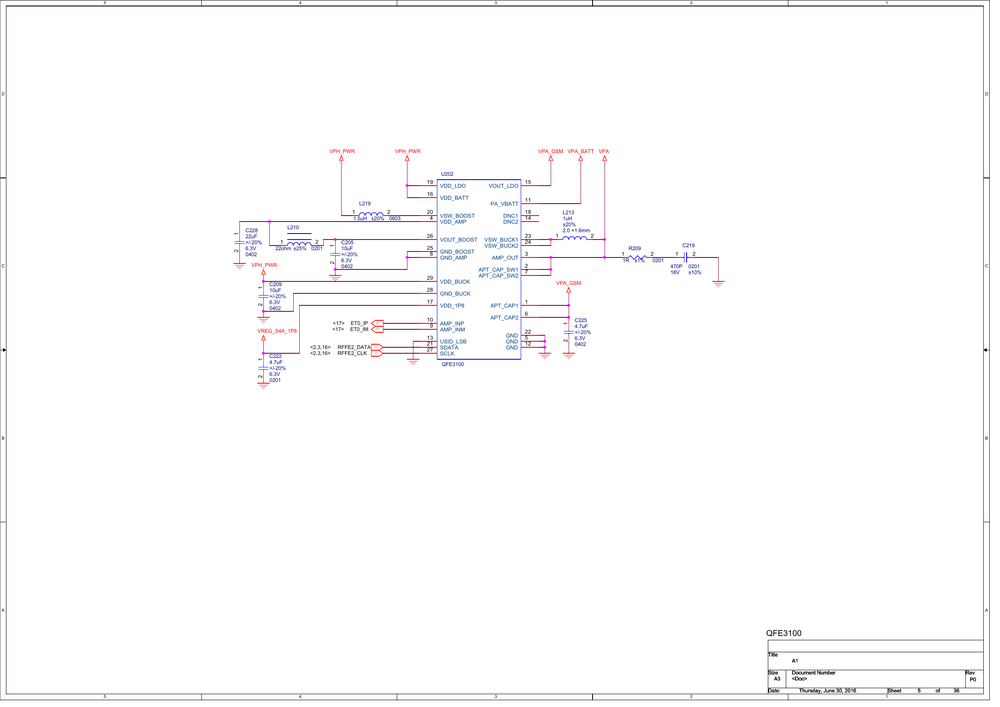
Task: Select the L213 1uH inductor symbol
Action: click(575, 238)
